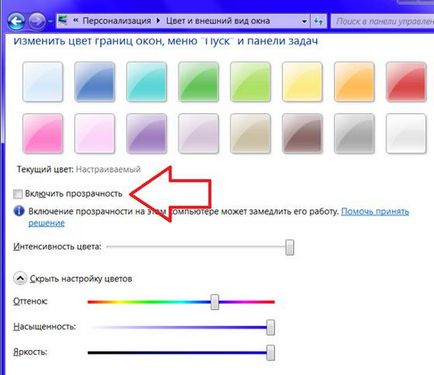Click the Control Panel icon in address bar

[x=63, y=21]
